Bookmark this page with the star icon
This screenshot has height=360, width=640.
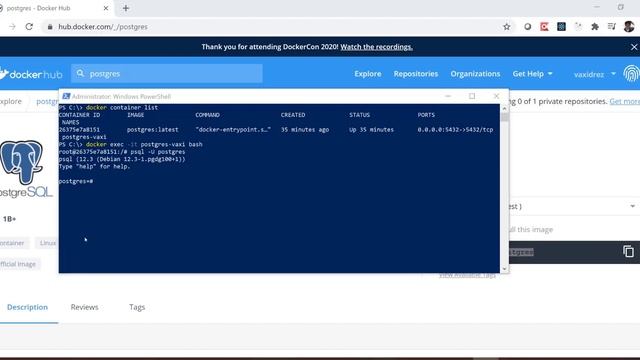(507, 27)
